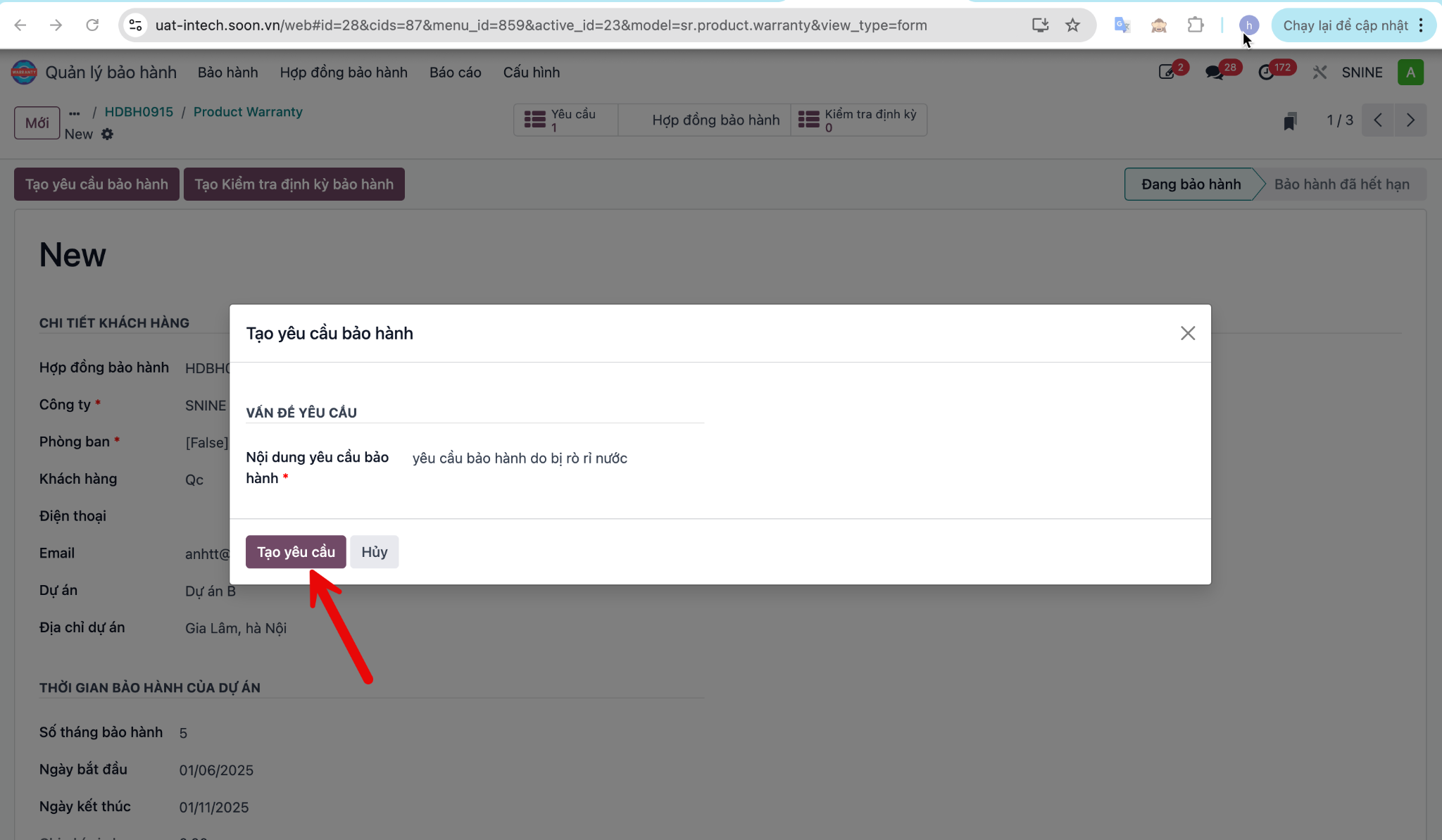
Task: Expand breadcrumb ellipsis menu
Action: tap(75, 113)
